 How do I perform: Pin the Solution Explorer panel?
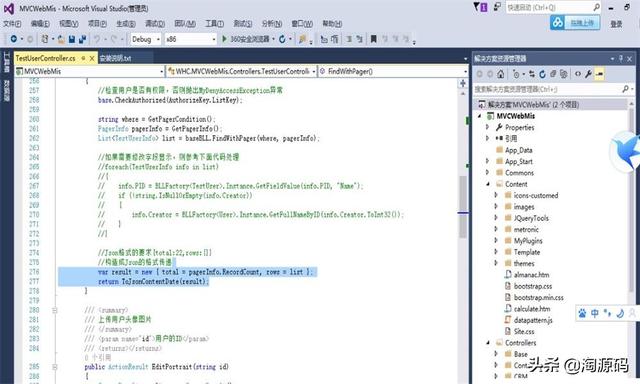621,59
